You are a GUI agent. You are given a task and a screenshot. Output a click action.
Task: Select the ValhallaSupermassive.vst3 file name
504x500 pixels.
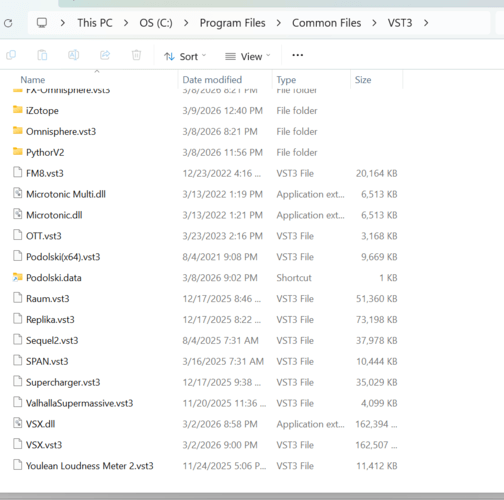(x=79, y=403)
